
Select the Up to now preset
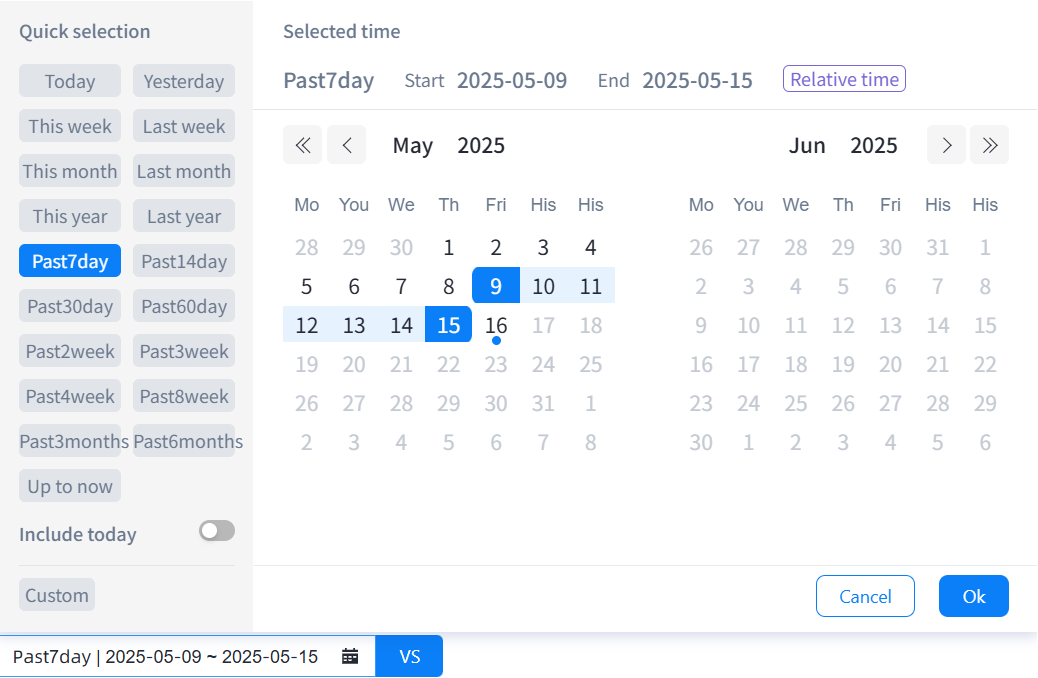point(70,486)
